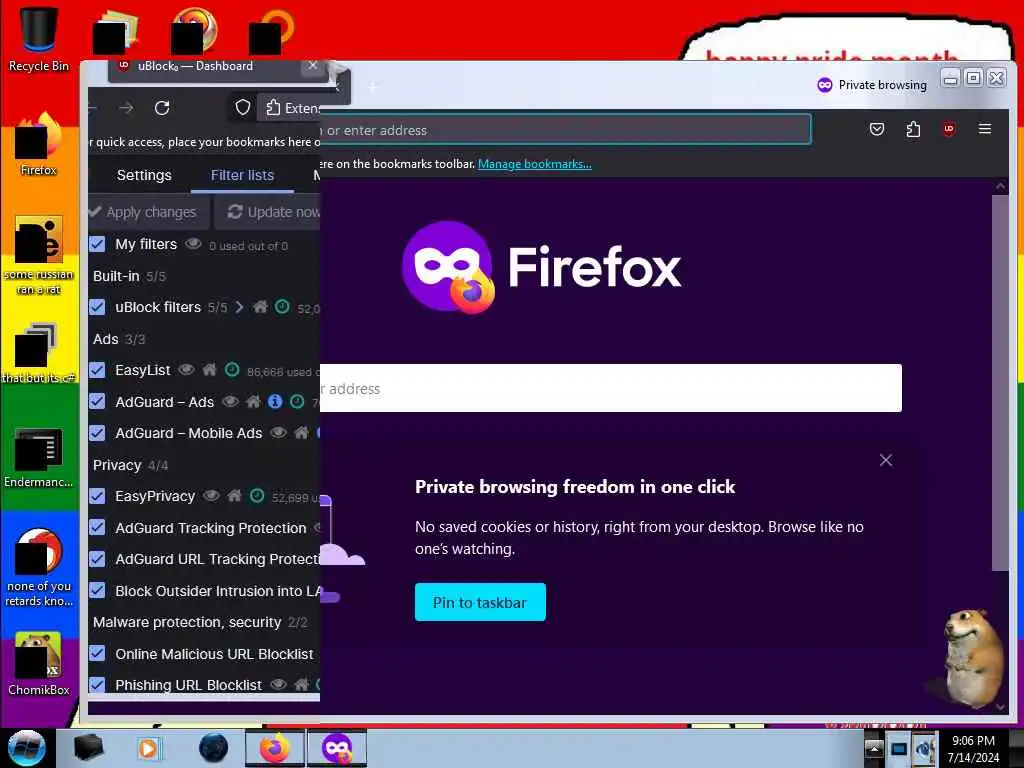
Task: Uncheck the AdGuard – Mobile Ads checkbox
Action: pyautogui.click(x=97, y=433)
